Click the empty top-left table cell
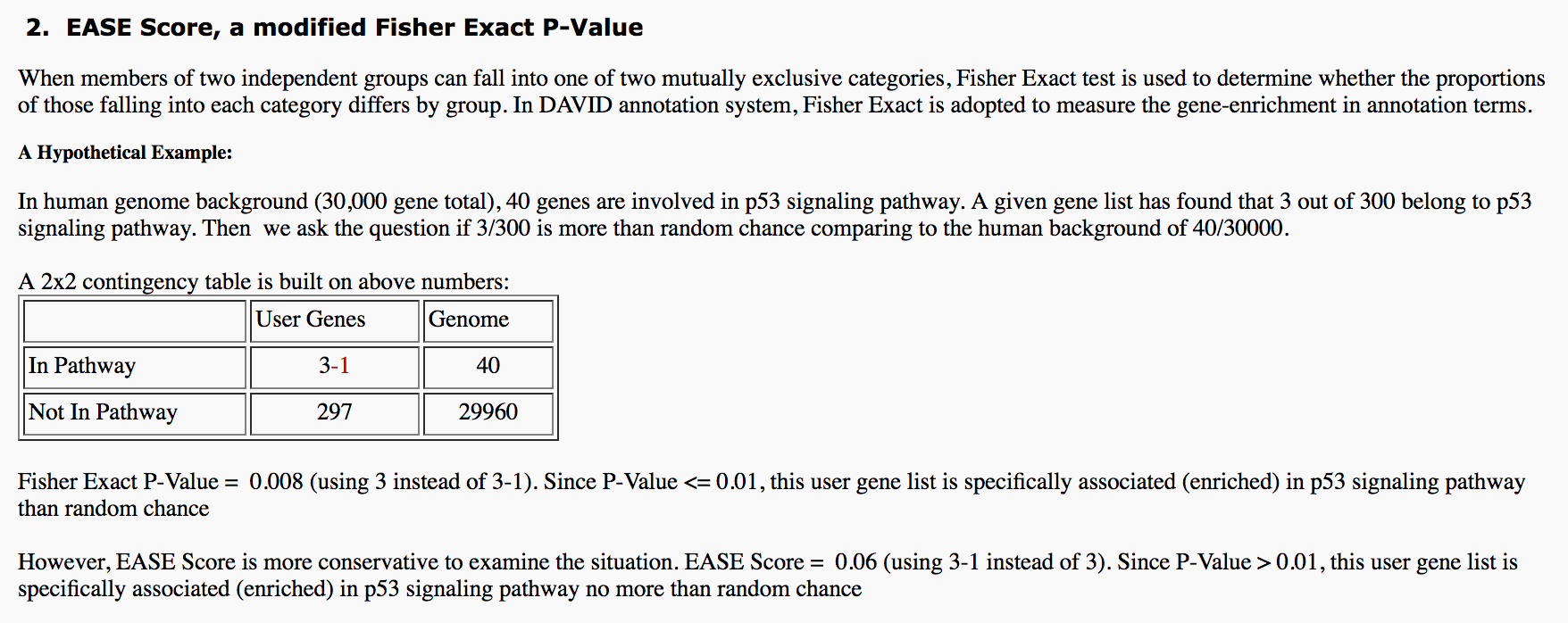This screenshot has height=623, width=1568. tap(135, 320)
